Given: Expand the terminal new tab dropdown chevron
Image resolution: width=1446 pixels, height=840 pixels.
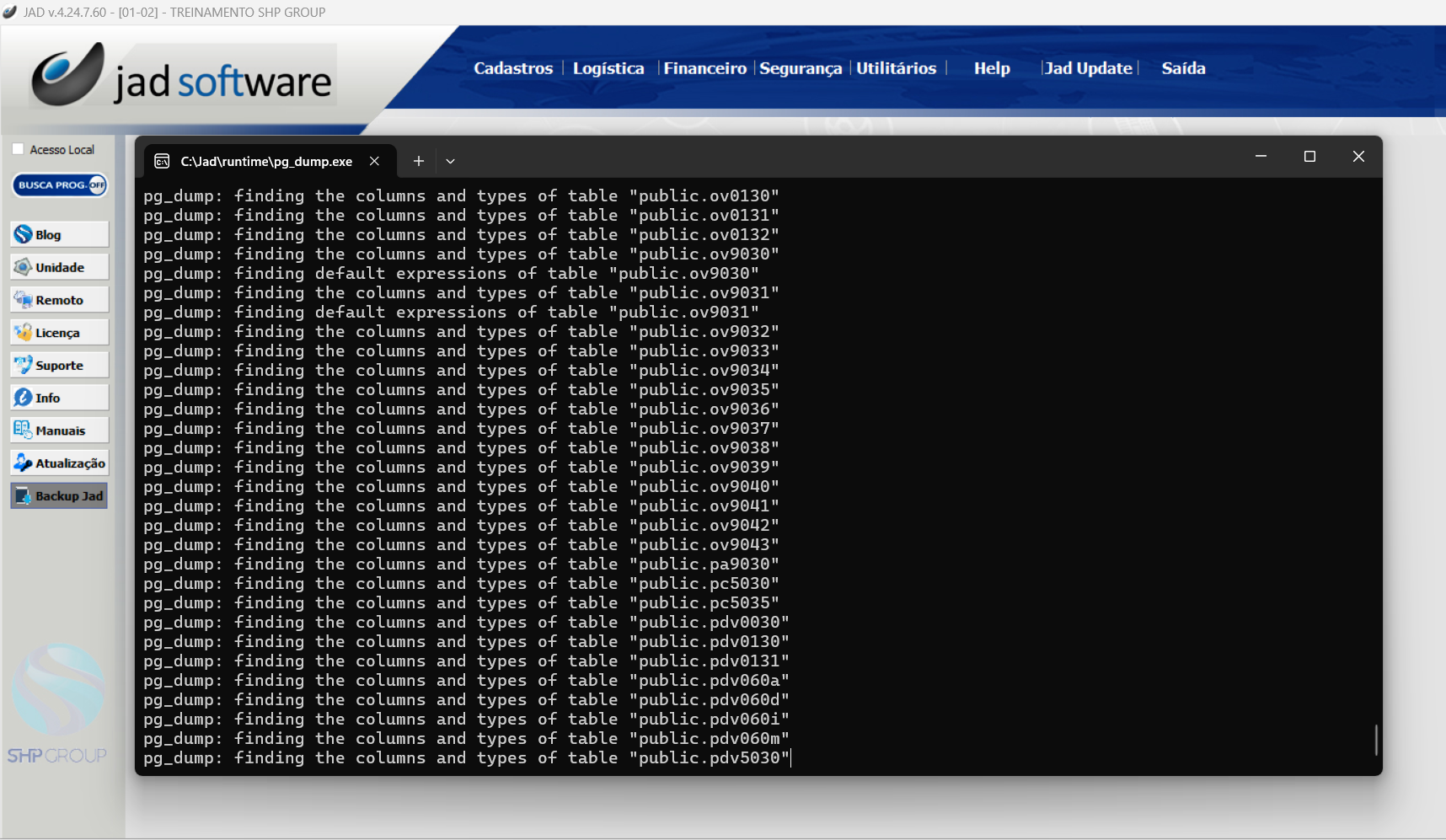Looking at the screenshot, I should [450, 161].
